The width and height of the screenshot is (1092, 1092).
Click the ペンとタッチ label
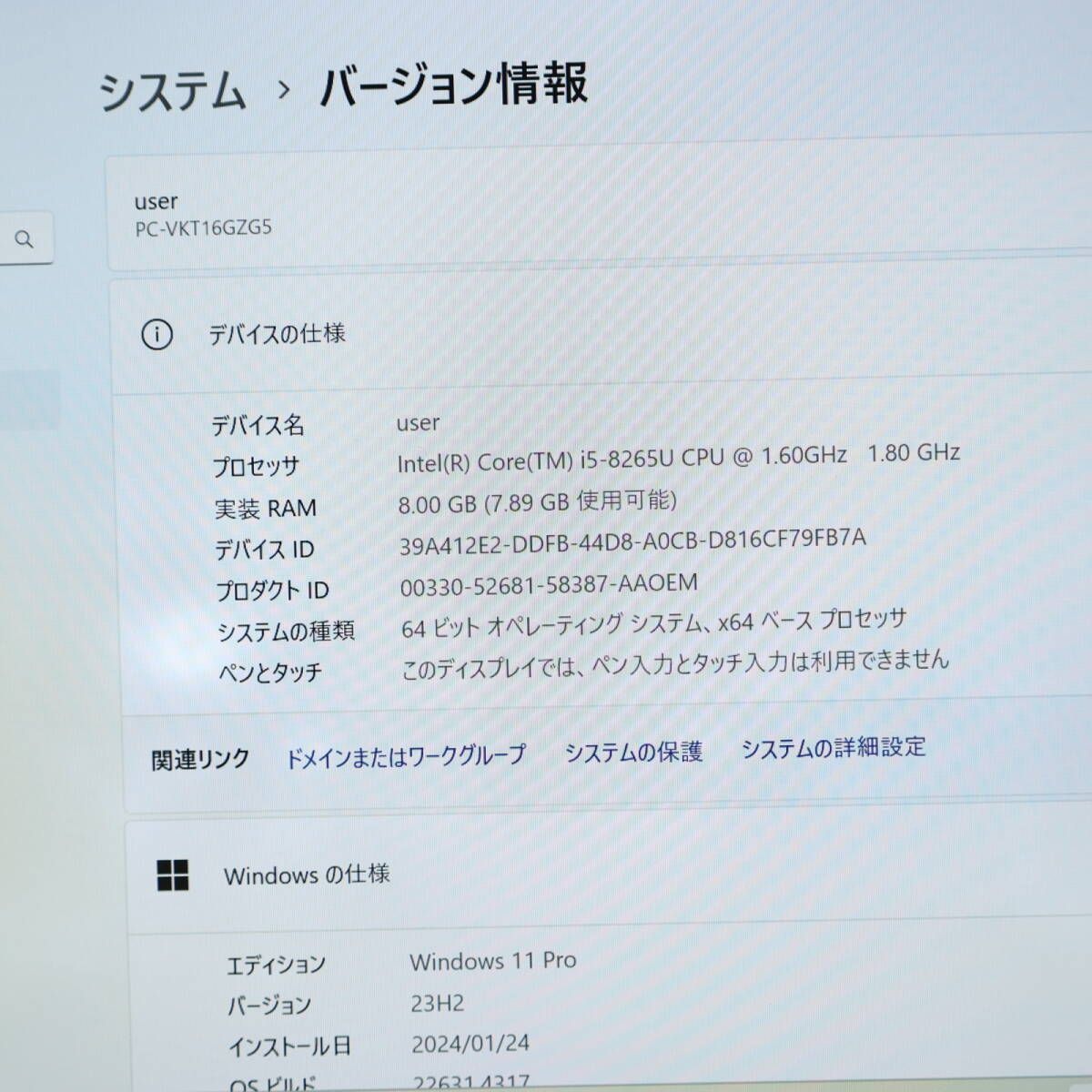tap(270, 672)
